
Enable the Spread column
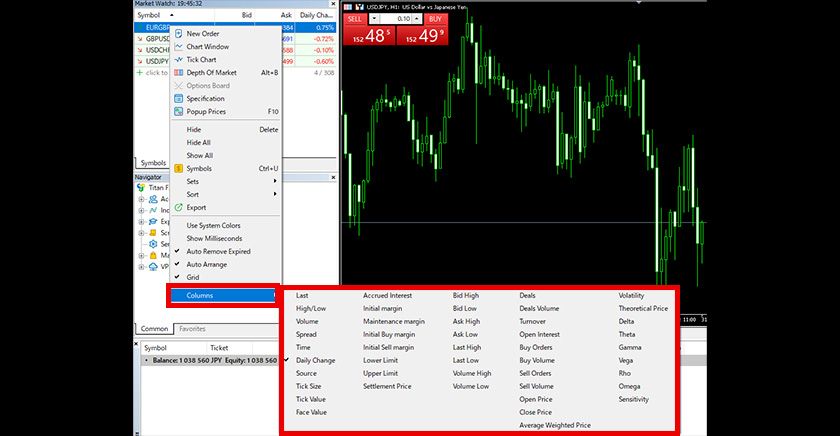click(306, 334)
